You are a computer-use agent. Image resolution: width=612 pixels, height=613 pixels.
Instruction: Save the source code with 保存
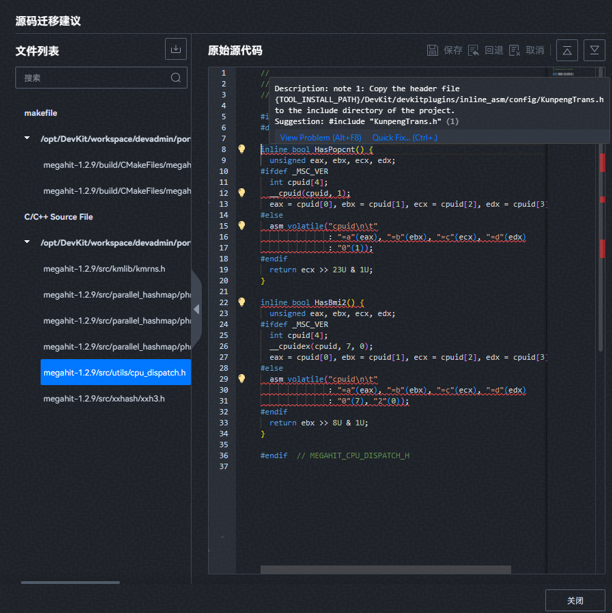click(x=444, y=50)
